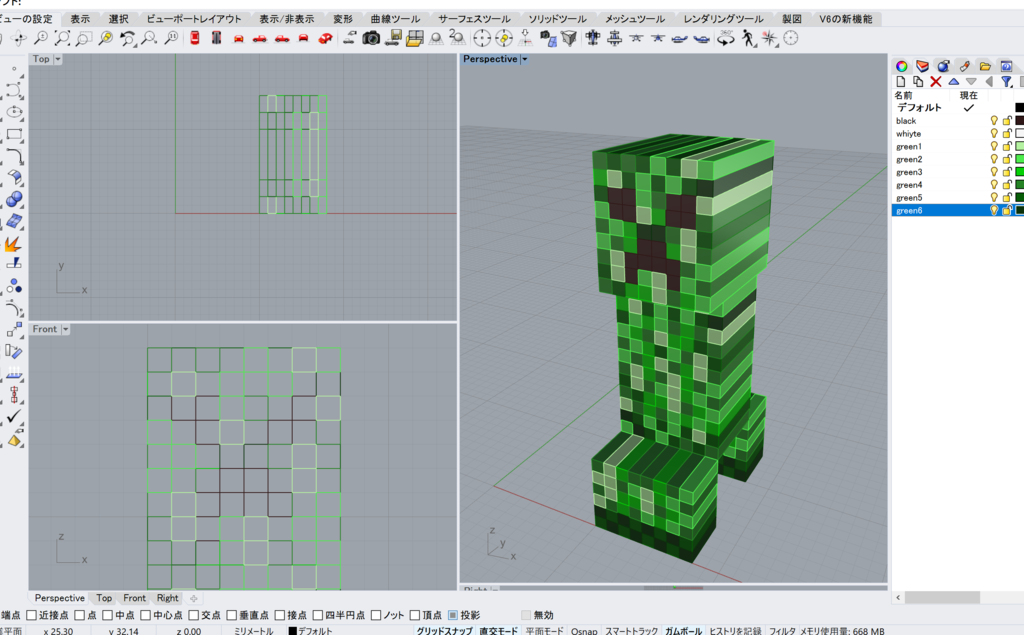Toggle 中点 osnap checkbox
The width and height of the screenshot is (1024, 635).
click(x=108, y=615)
